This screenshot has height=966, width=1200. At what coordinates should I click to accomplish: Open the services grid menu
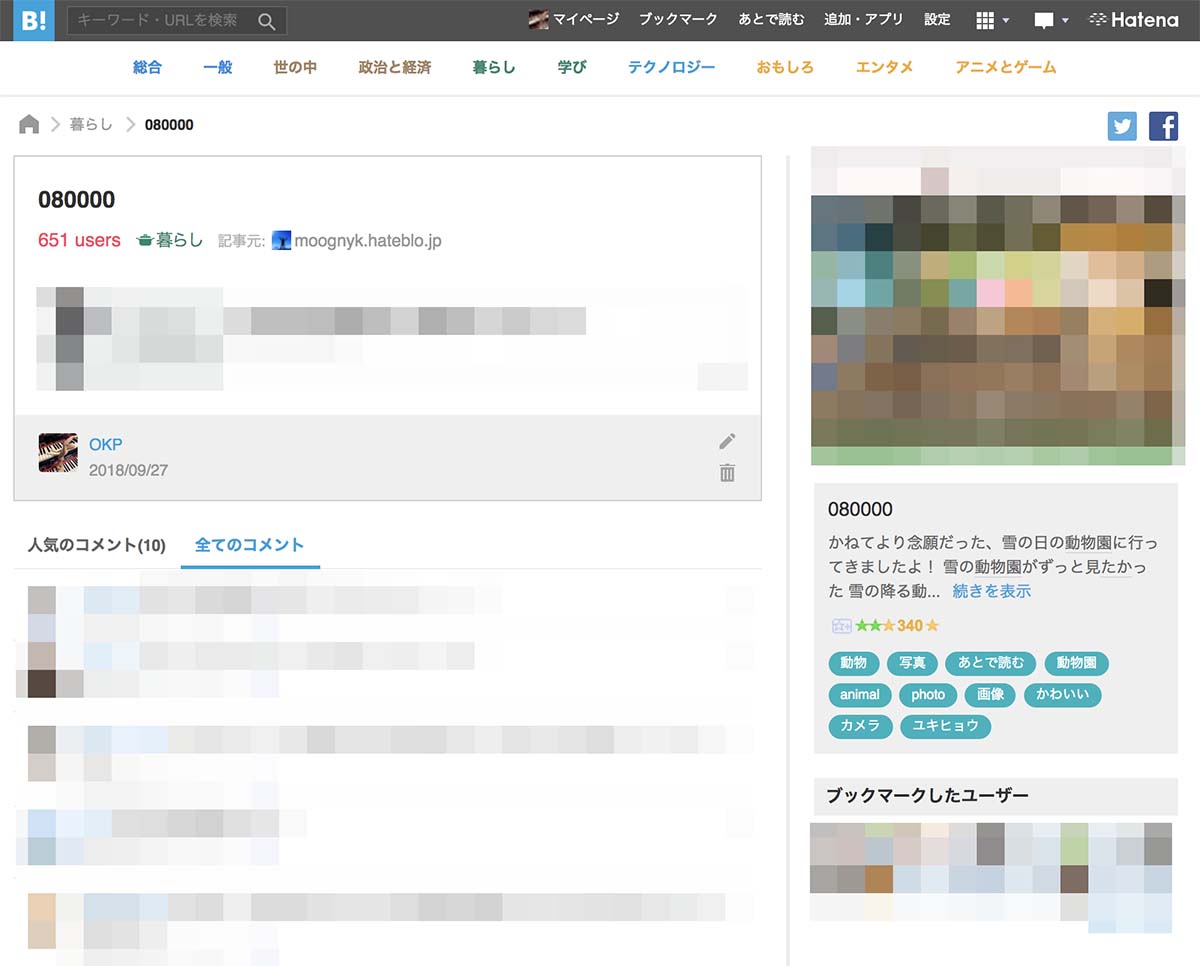tap(992, 20)
